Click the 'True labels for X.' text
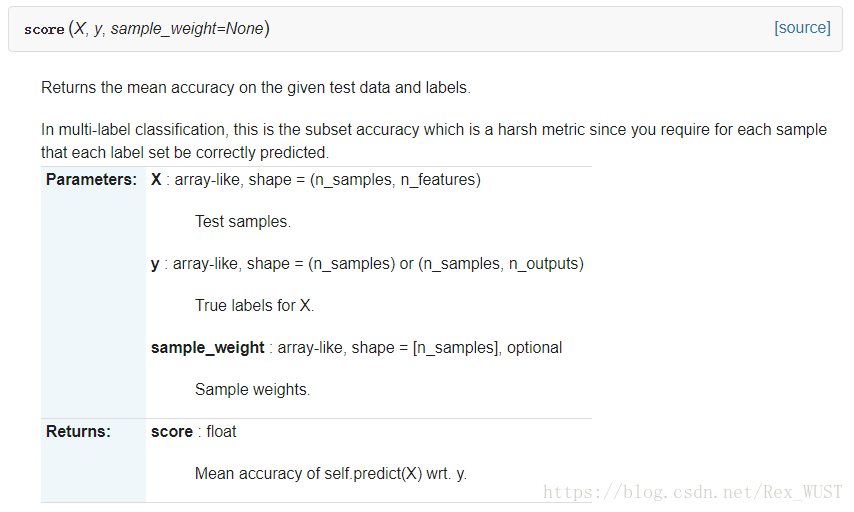This screenshot has height=512, width=854. (255, 306)
